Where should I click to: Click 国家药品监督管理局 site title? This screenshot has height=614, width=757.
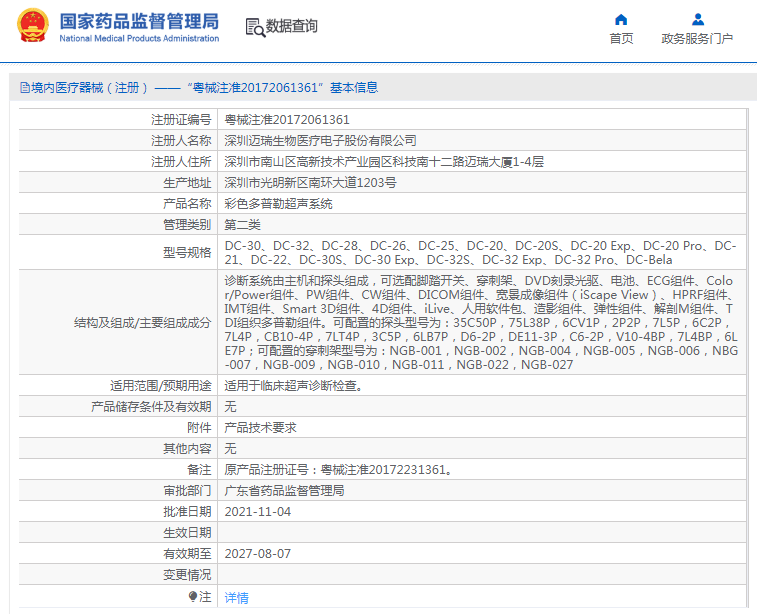tap(139, 21)
